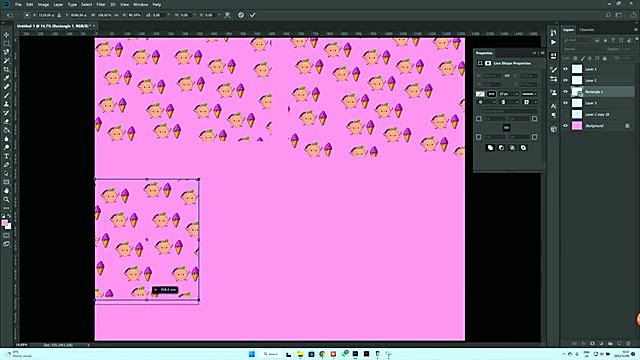Switch to the Channels tab
The height and width of the screenshot is (360, 640).
[x=587, y=30]
